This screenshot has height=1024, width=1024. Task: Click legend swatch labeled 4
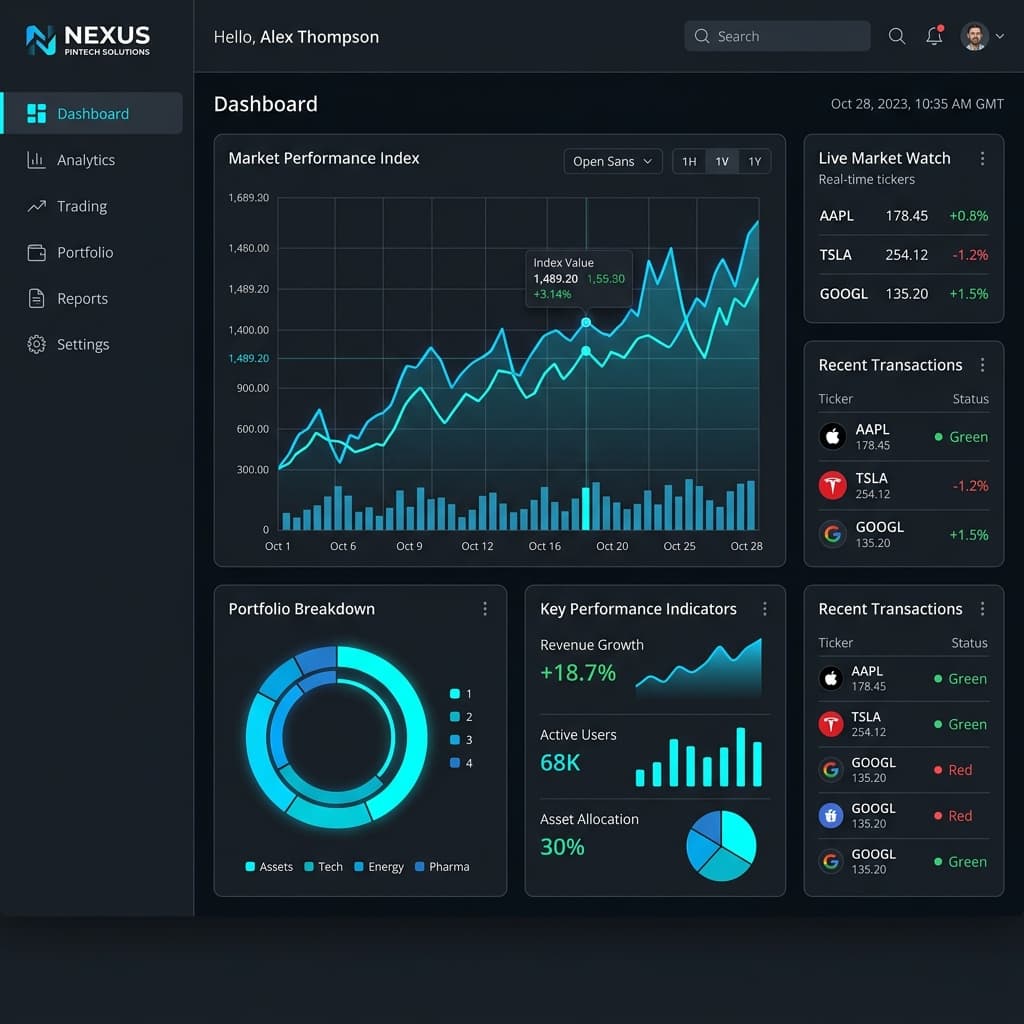(x=455, y=763)
